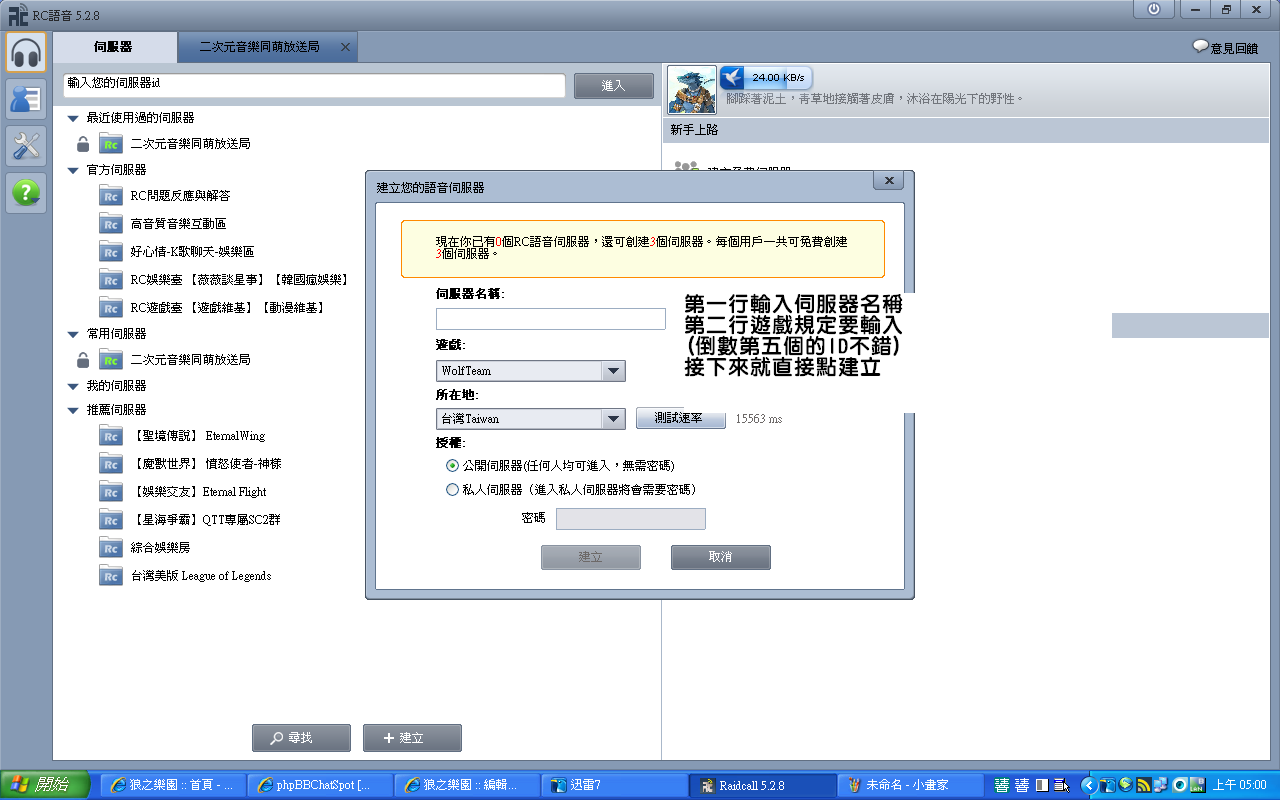Click the Windows 開始 button
The width and height of the screenshot is (1280, 800).
pos(43,785)
